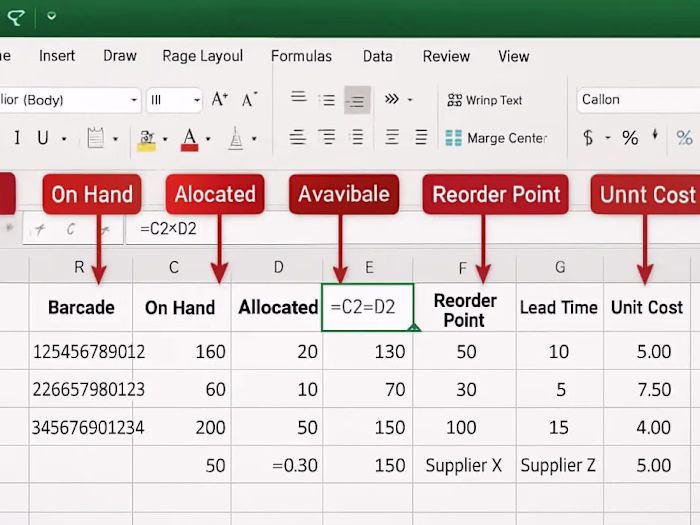Click the cell borders grid icon

point(96,138)
